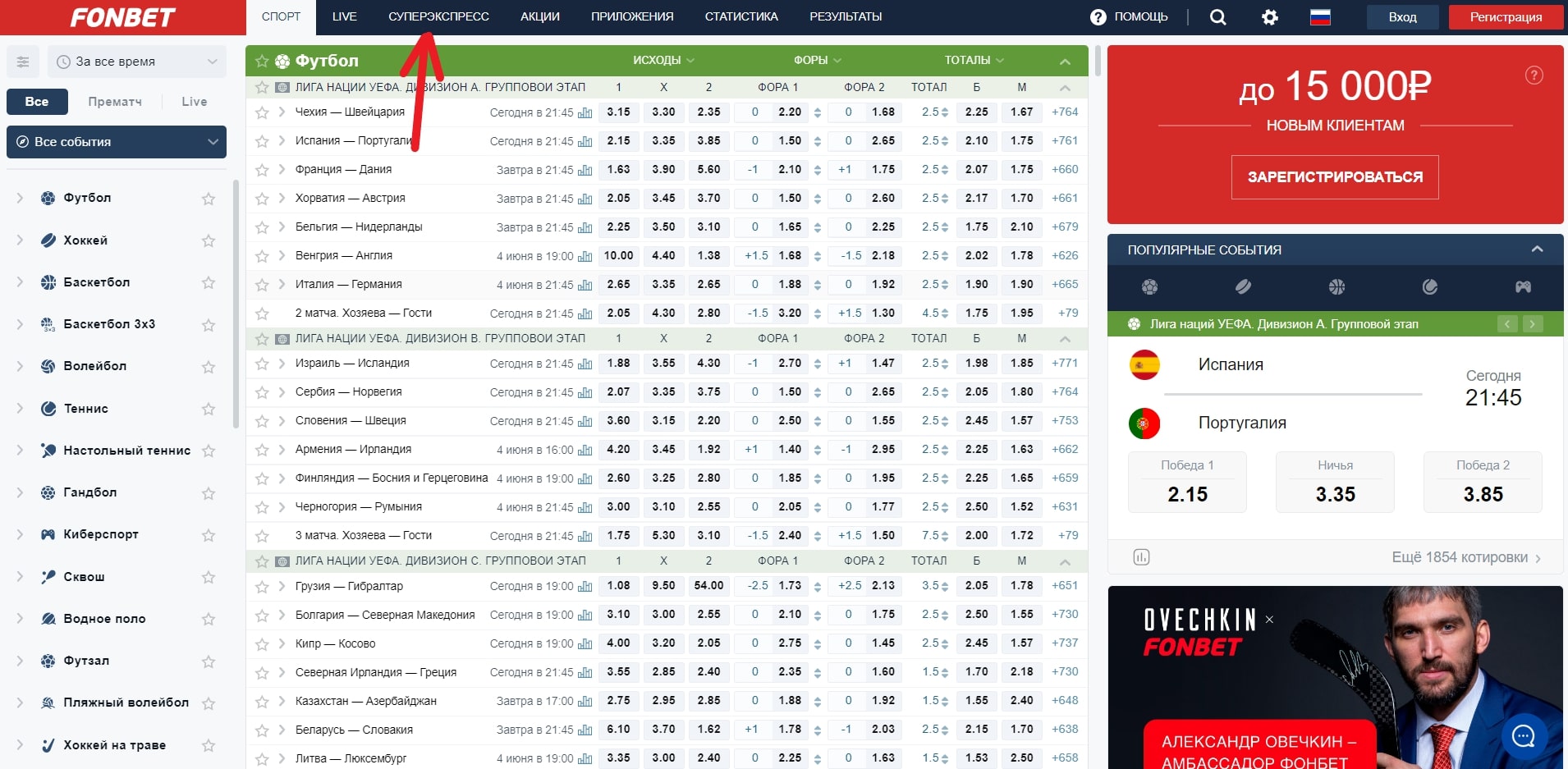Expand the Бельгия — Нидерланды match row
The width and height of the screenshot is (1568, 769).
[282, 227]
